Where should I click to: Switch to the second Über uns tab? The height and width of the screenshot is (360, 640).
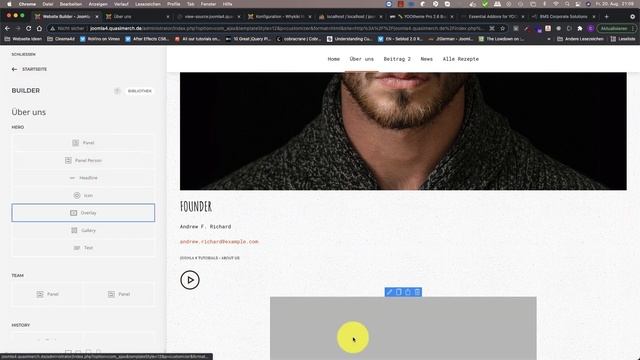click(x=138, y=17)
